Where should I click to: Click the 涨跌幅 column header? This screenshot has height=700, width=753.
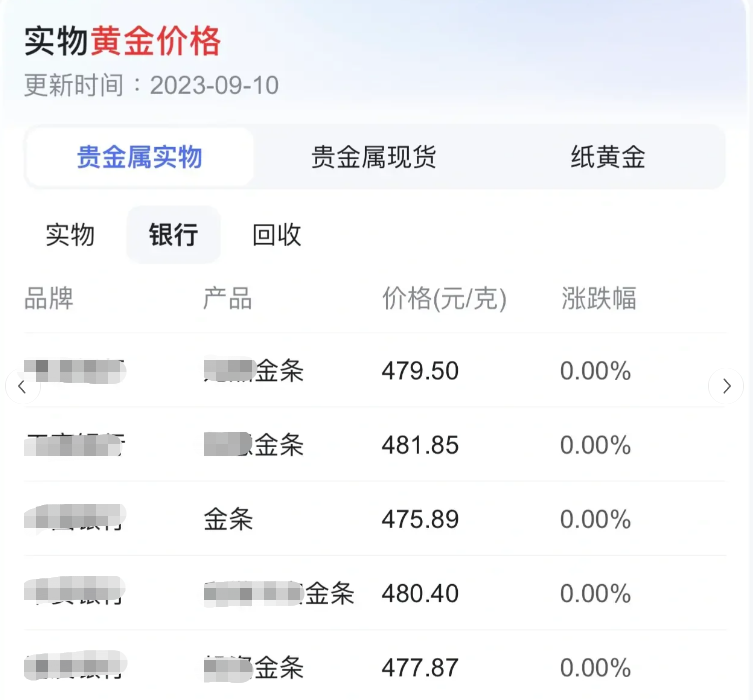[599, 298]
